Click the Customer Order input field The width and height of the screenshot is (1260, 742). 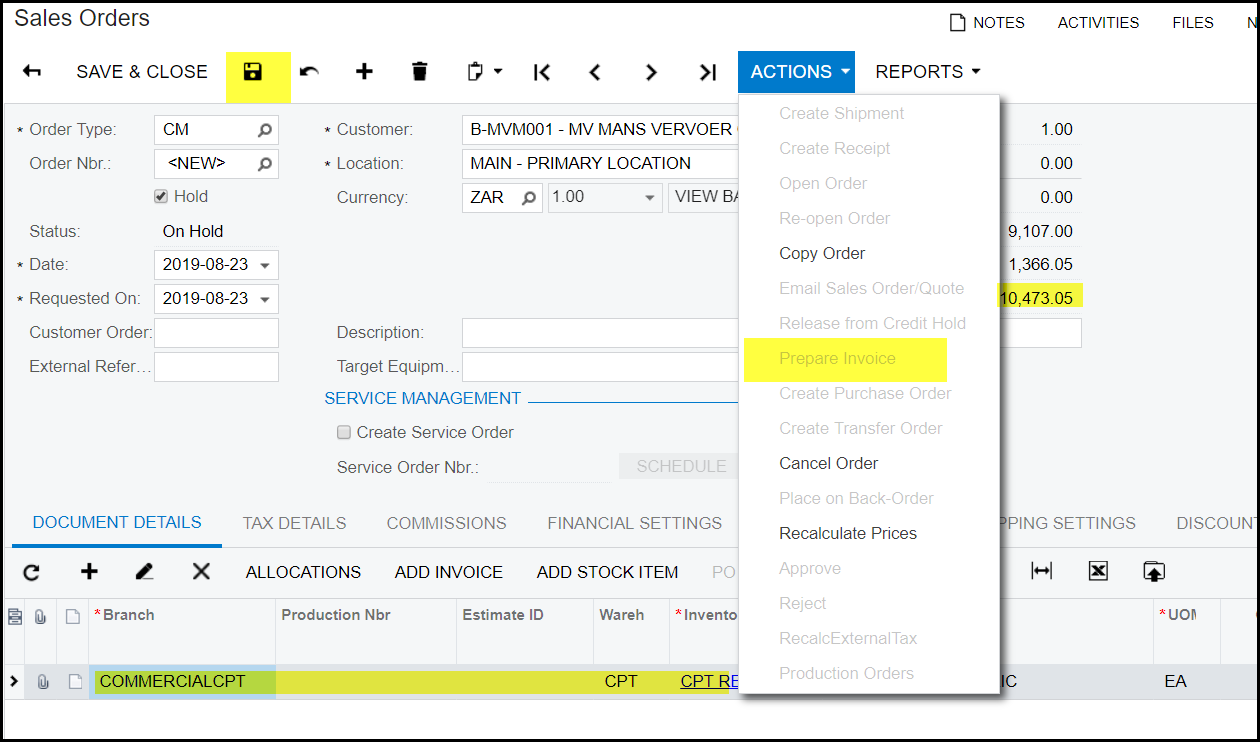(216, 333)
